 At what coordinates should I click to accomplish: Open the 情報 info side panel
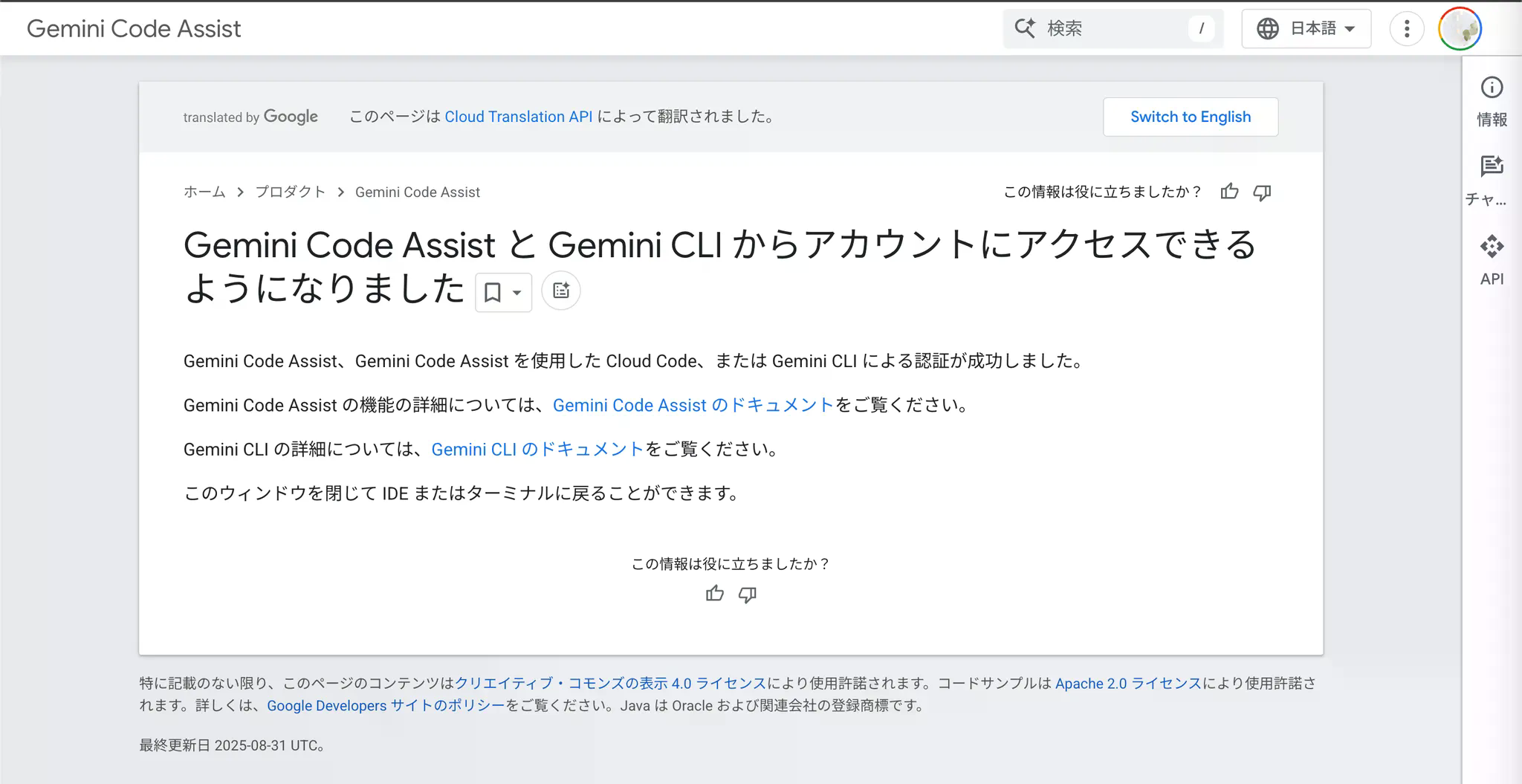point(1492,102)
